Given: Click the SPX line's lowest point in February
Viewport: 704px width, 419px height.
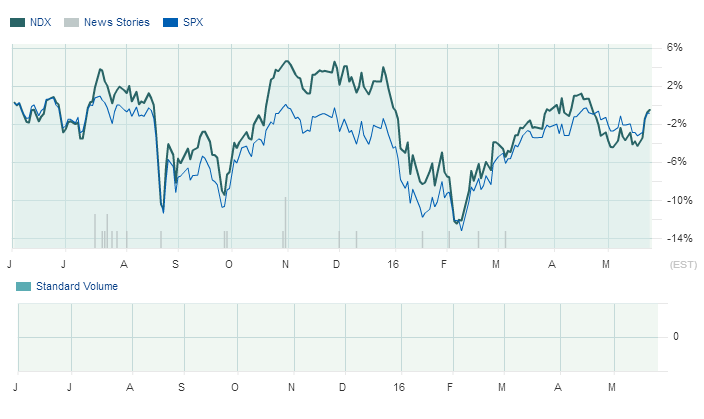Looking at the screenshot, I should coord(461,230).
